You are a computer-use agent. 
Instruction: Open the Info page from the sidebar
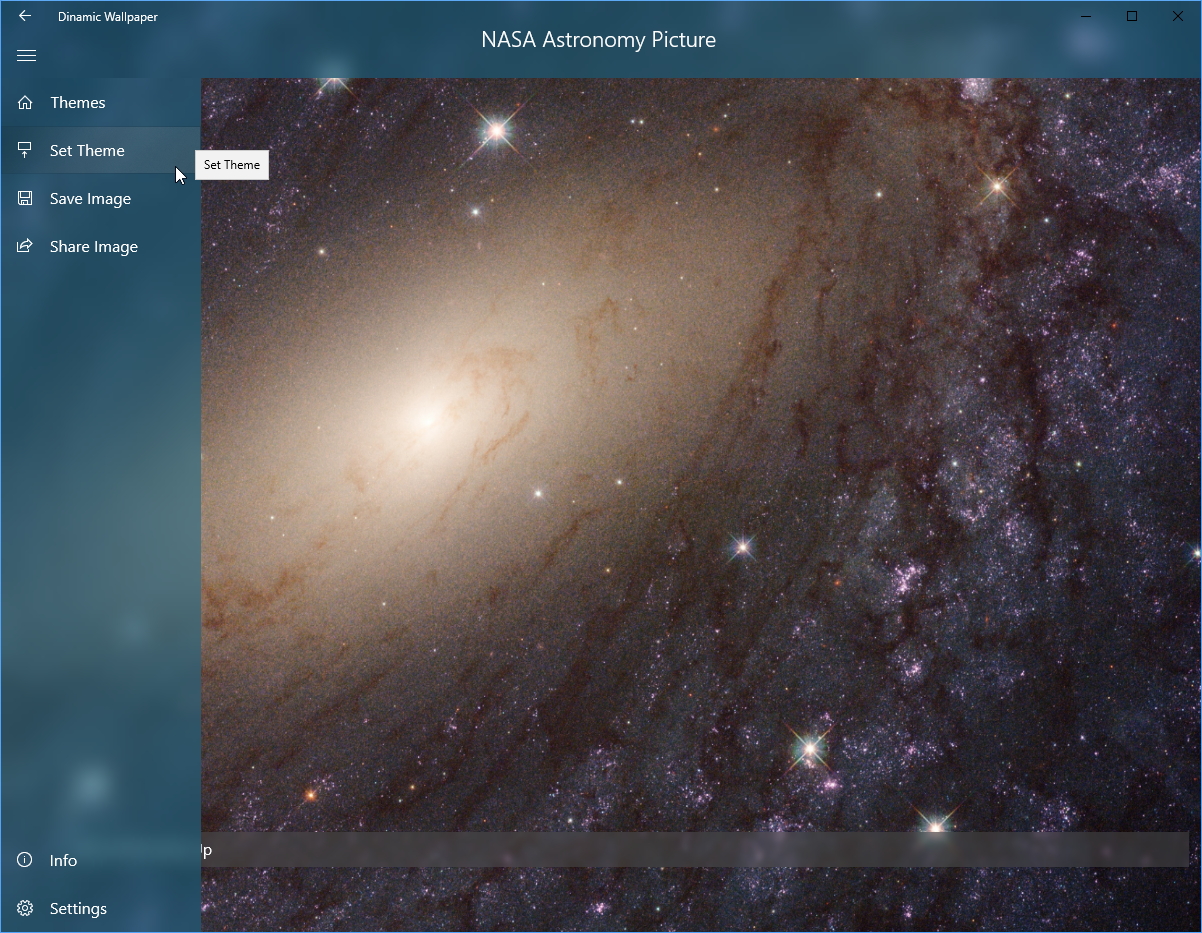[63, 860]
